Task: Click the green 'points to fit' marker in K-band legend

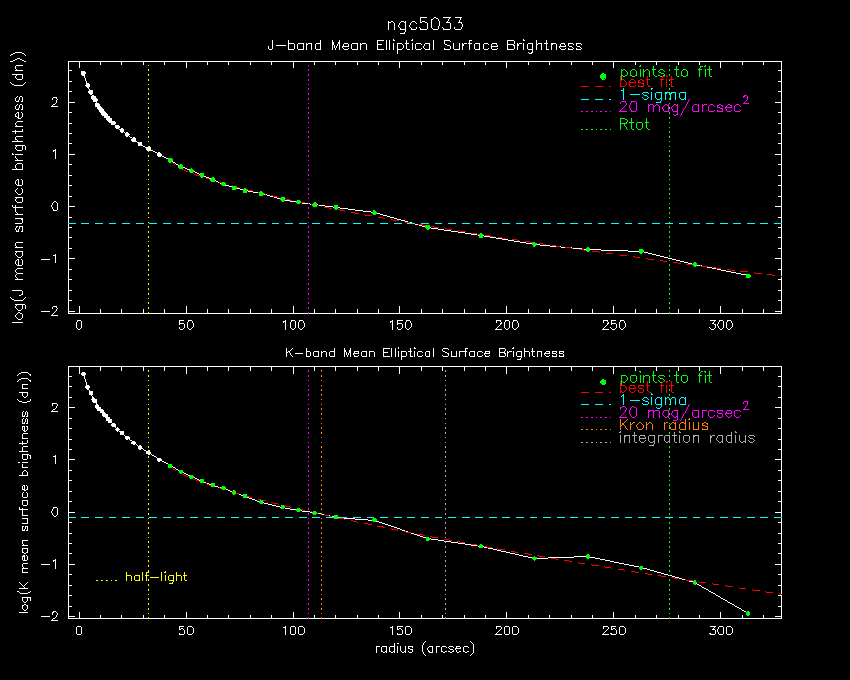Action: point(603,382)
